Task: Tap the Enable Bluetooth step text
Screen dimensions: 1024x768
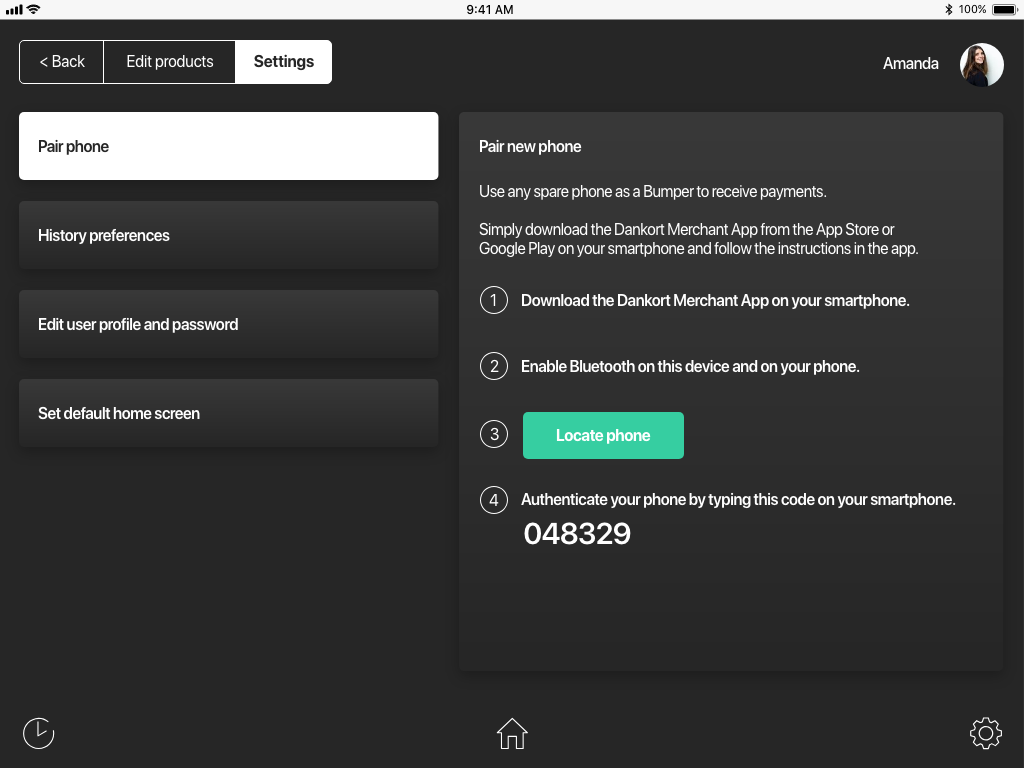Action: click(690, 366)
